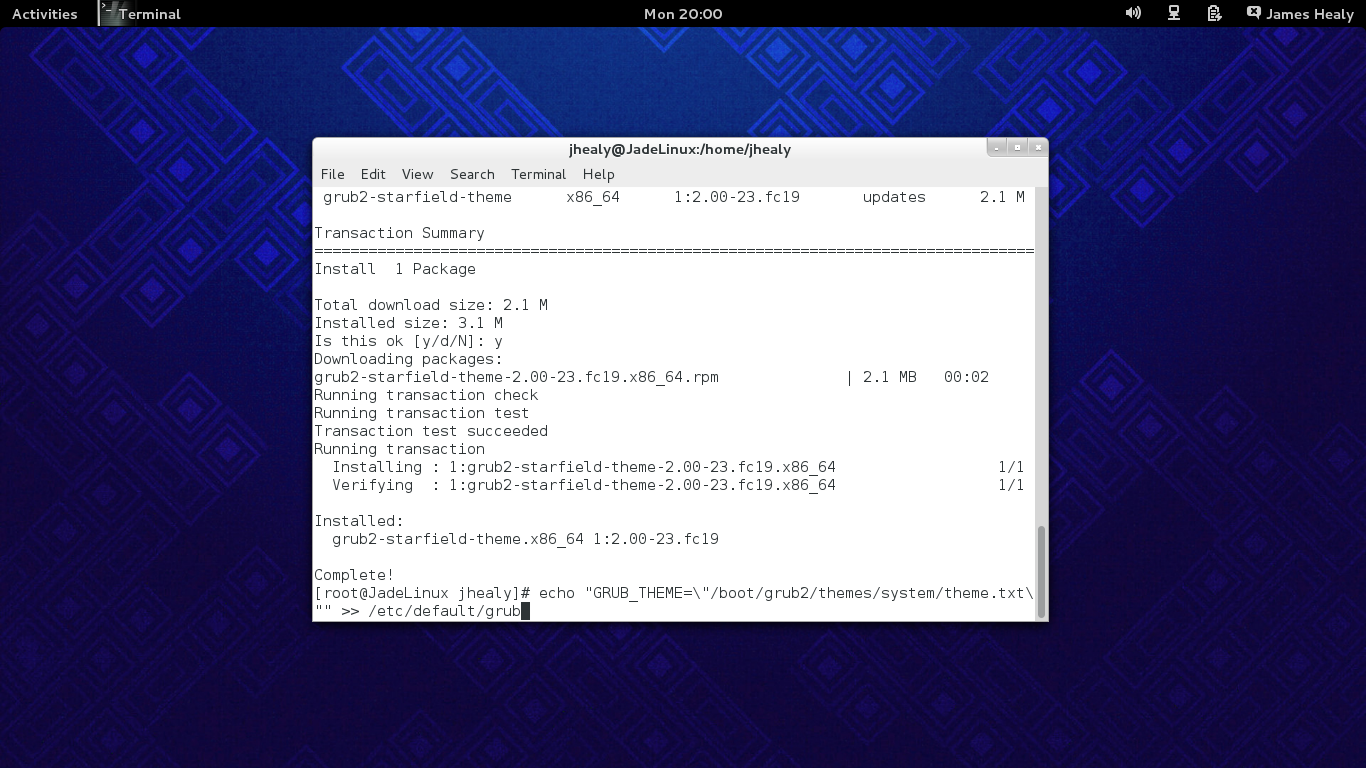1366x768 pixels.
Task: Open the Activities overview
Action: point(44,14)
